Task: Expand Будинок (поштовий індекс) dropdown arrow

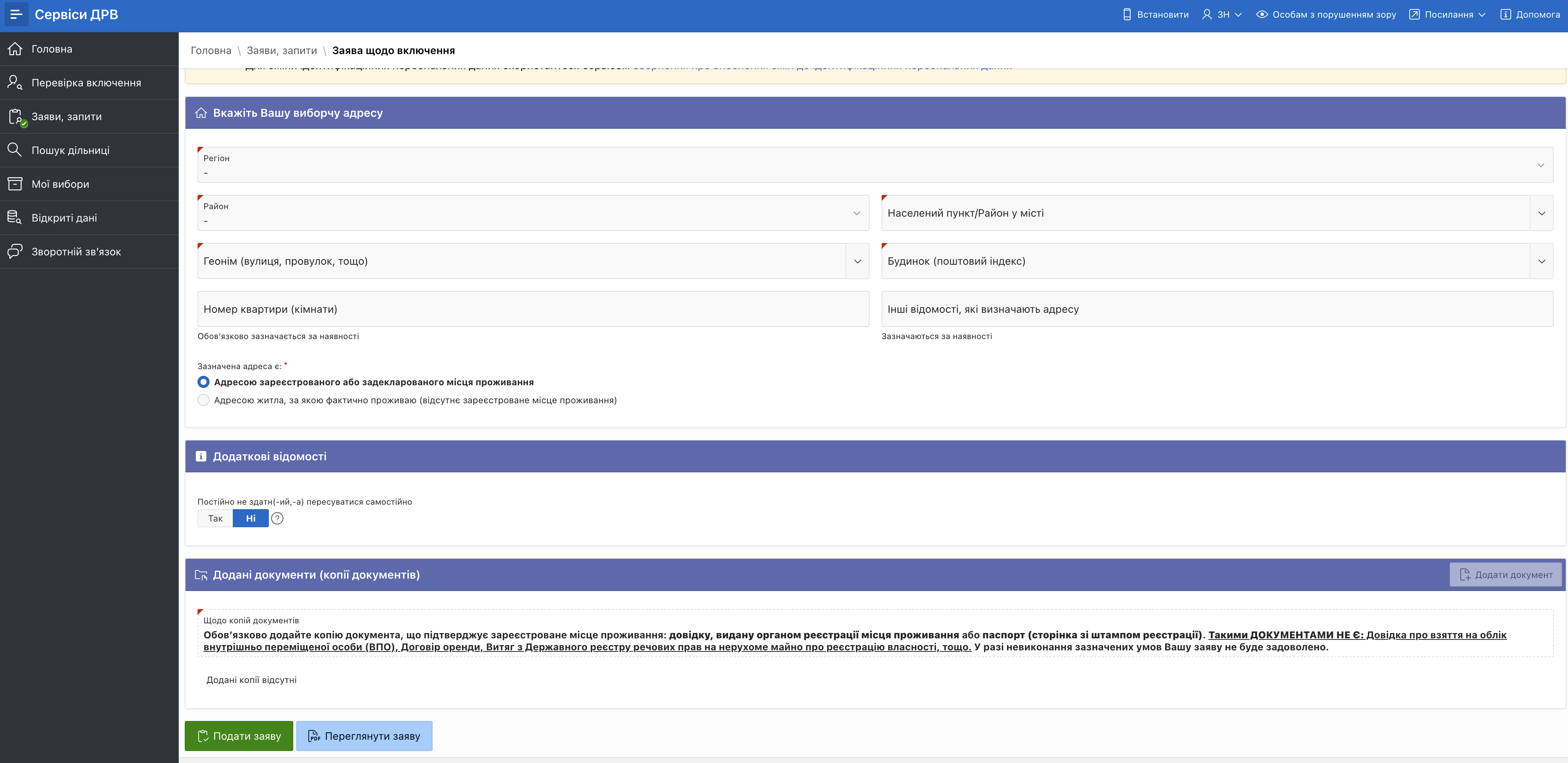Action: pyautogui.click(x=1541, y=261)
